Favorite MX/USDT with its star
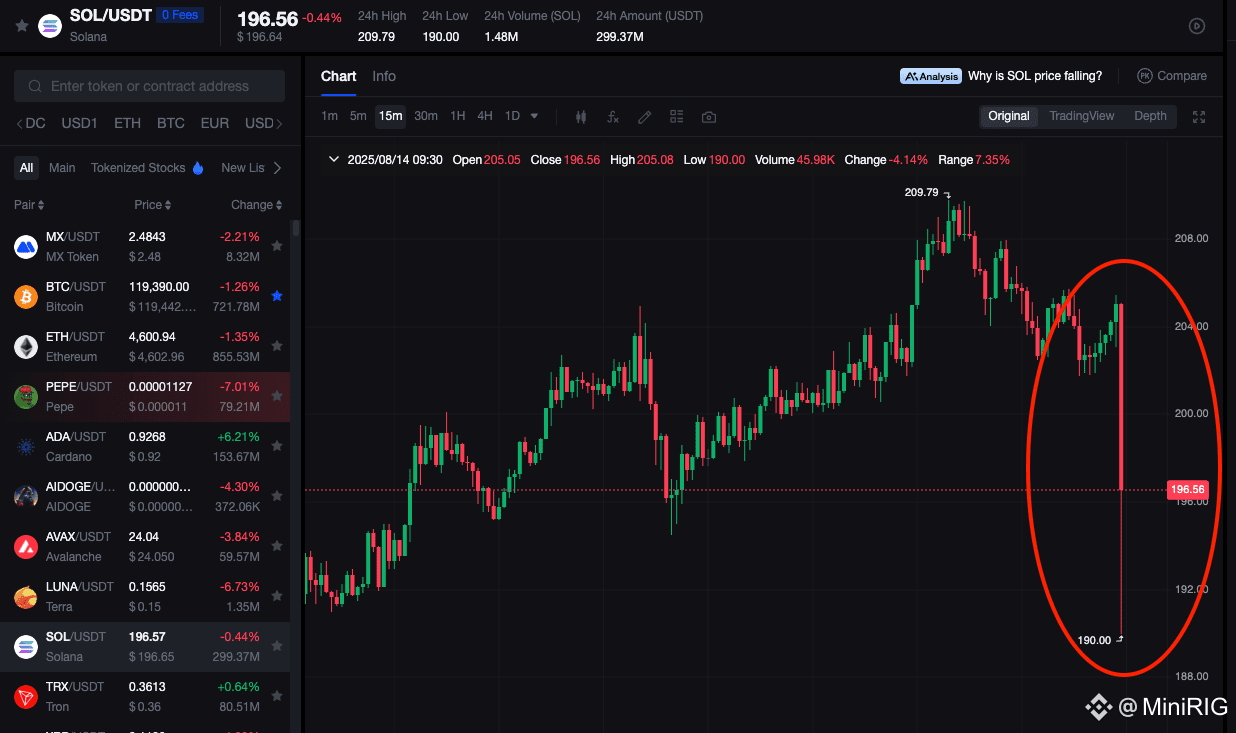1236x733 pixels. point(277,246)
